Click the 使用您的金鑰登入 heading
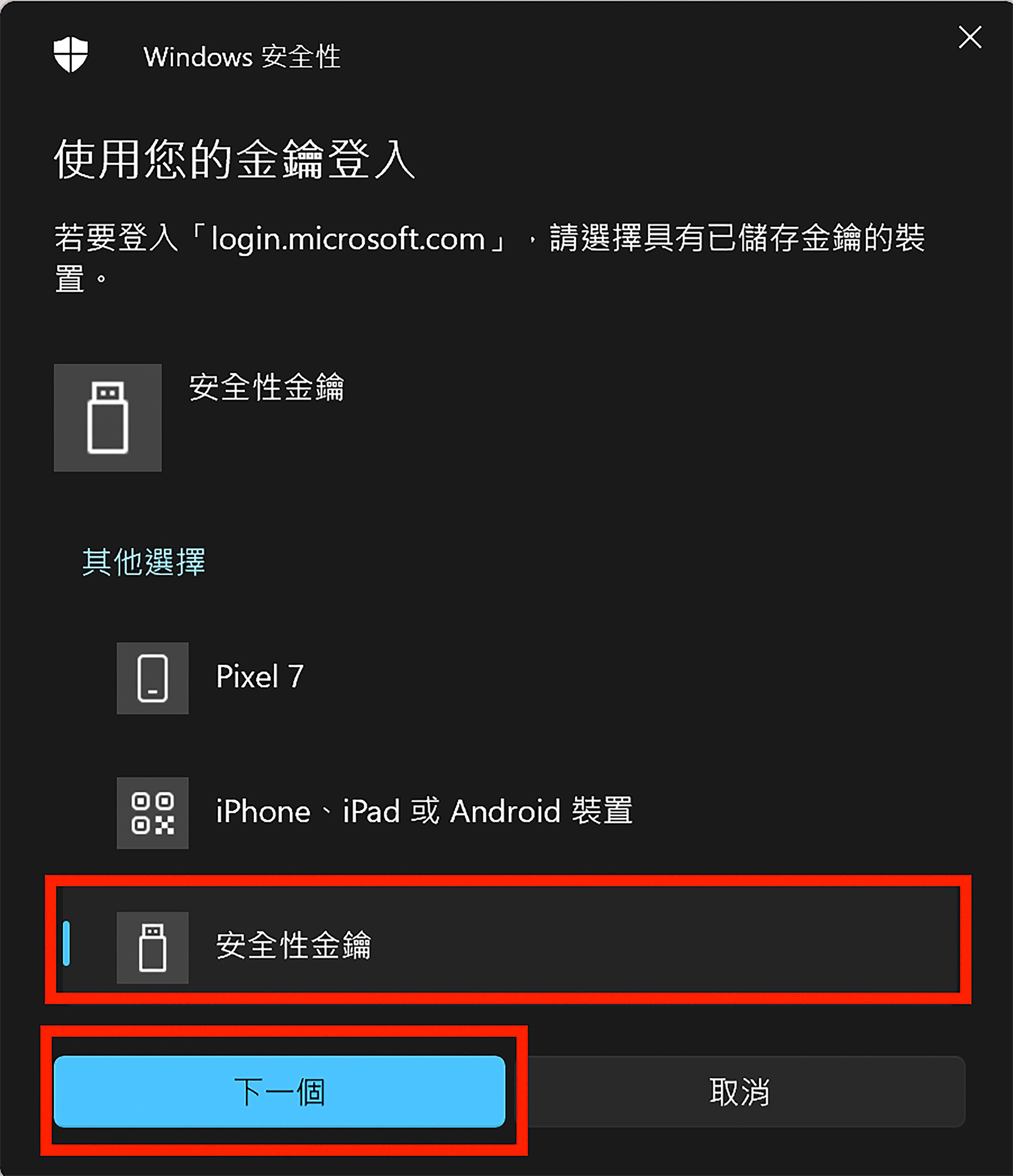This screenshot has width=1013, height=1176. (235, 160)
